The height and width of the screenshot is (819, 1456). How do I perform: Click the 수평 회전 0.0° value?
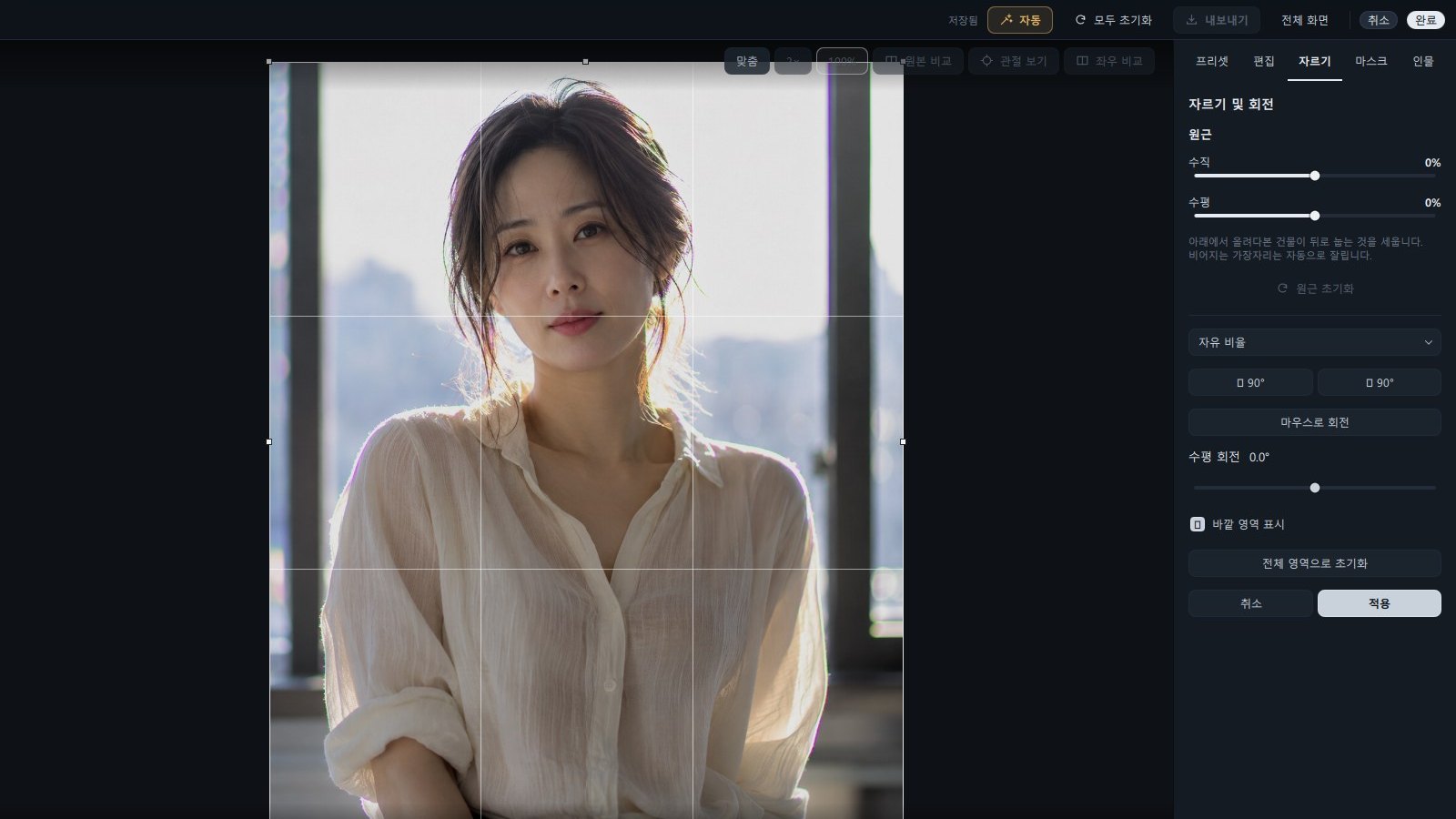(x=1259, y=457)
